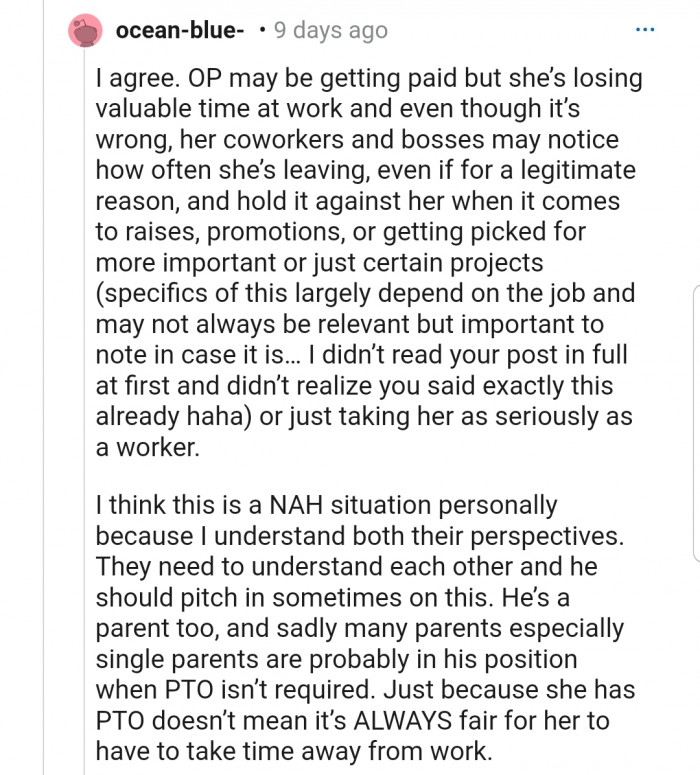This screenshot has width=700, height=775.
Task: Open the ocean-blue- user profile link
Action: tap(180, 31)
